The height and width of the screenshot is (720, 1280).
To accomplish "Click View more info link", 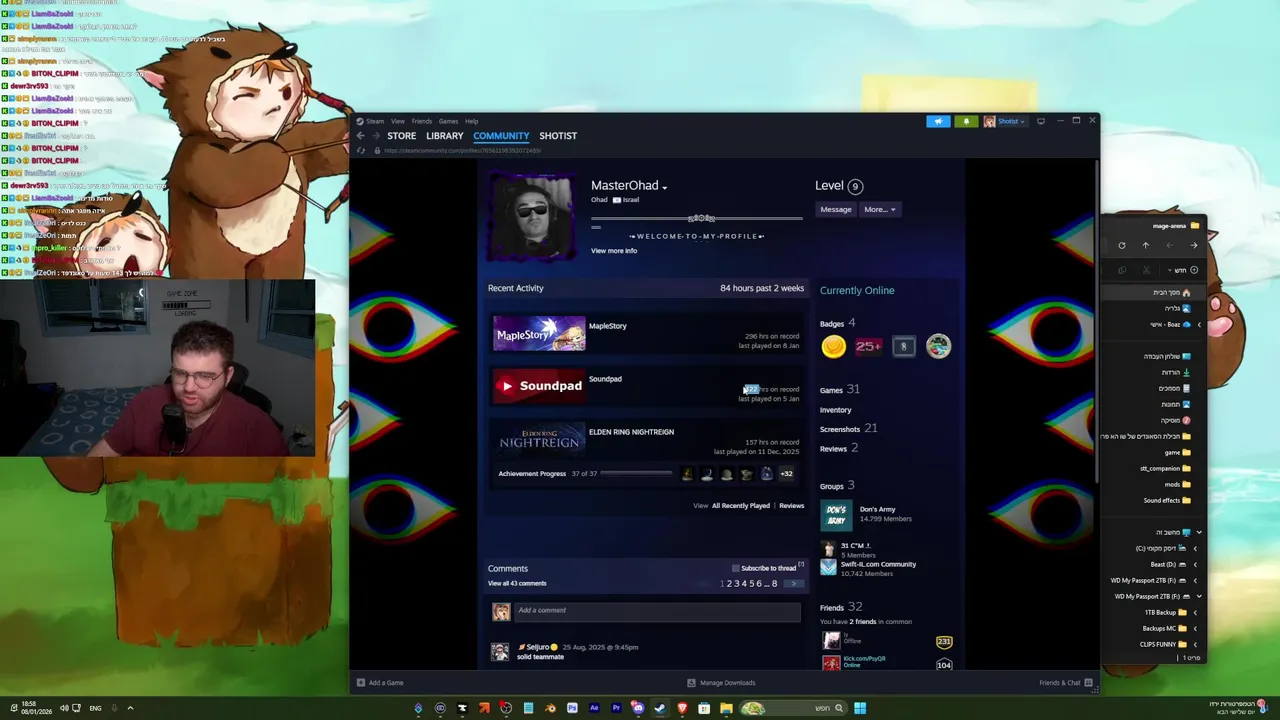I will [614, 251].
